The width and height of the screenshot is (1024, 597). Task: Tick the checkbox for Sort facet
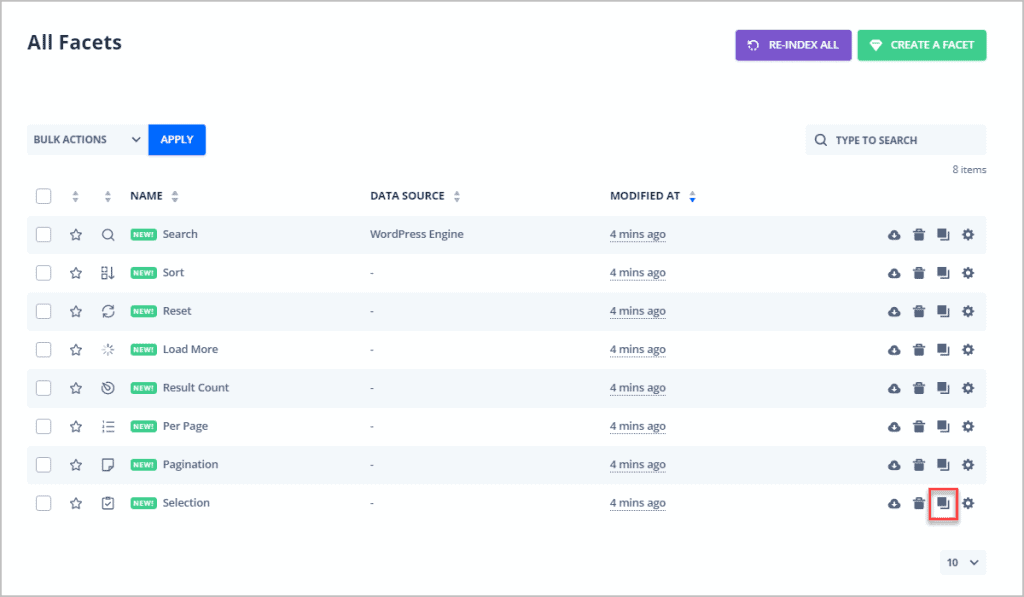(x=44, y=273)
